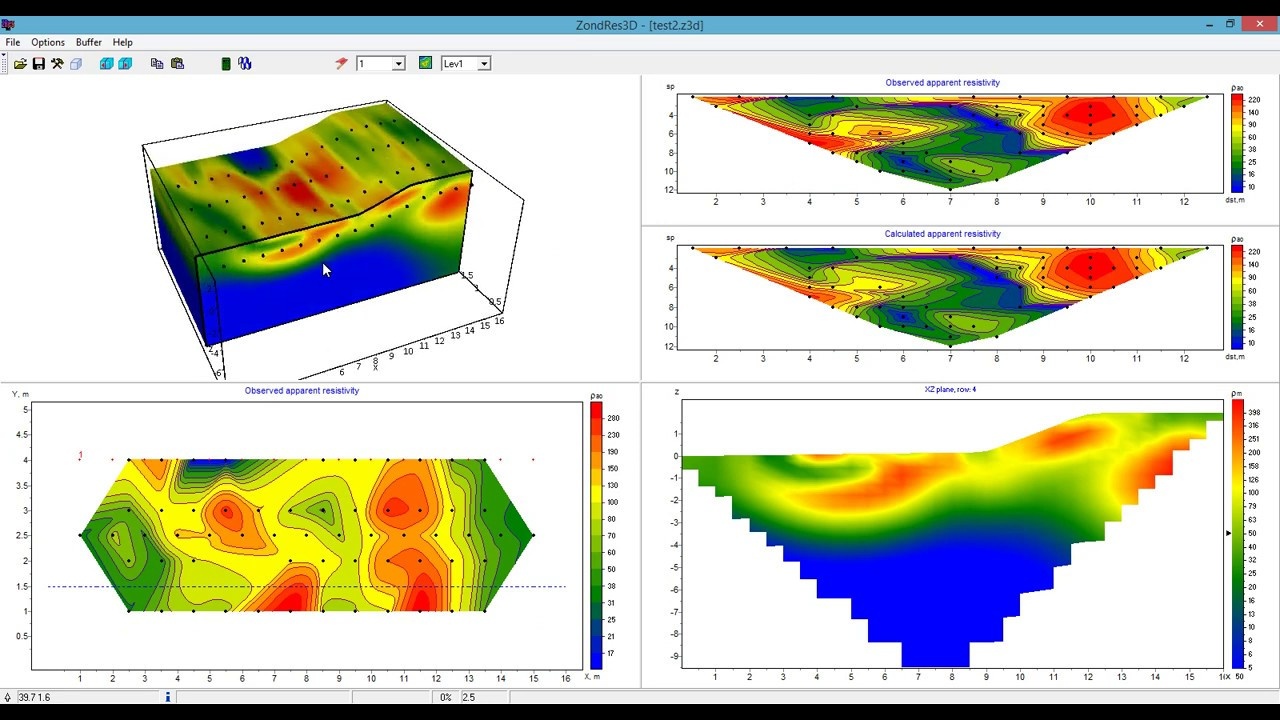Open the Options menu
The height and width of the screenshot is (720, 1280).
(x=48, y=42)
